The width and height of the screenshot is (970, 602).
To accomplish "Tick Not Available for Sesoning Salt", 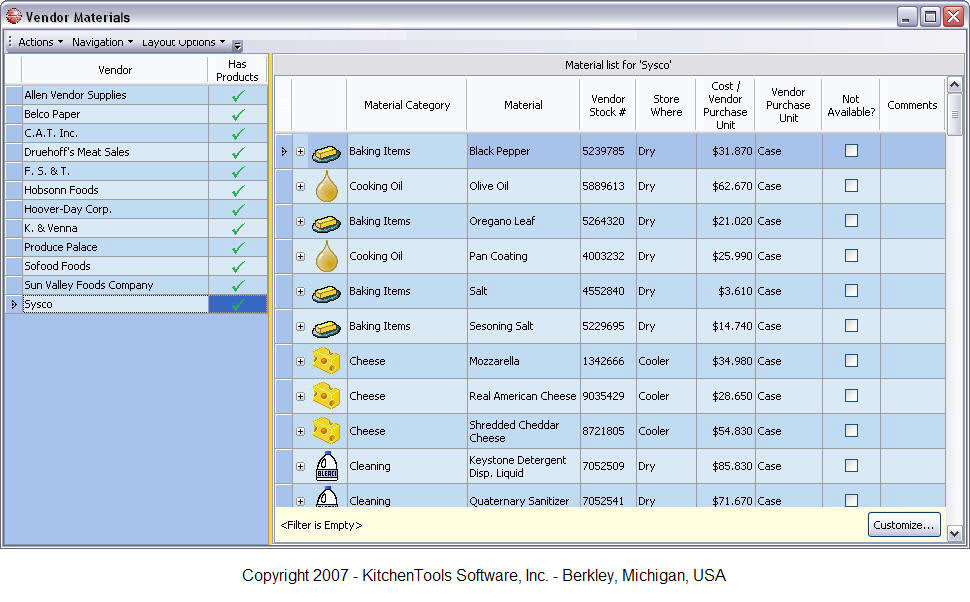I will point(851,325).
